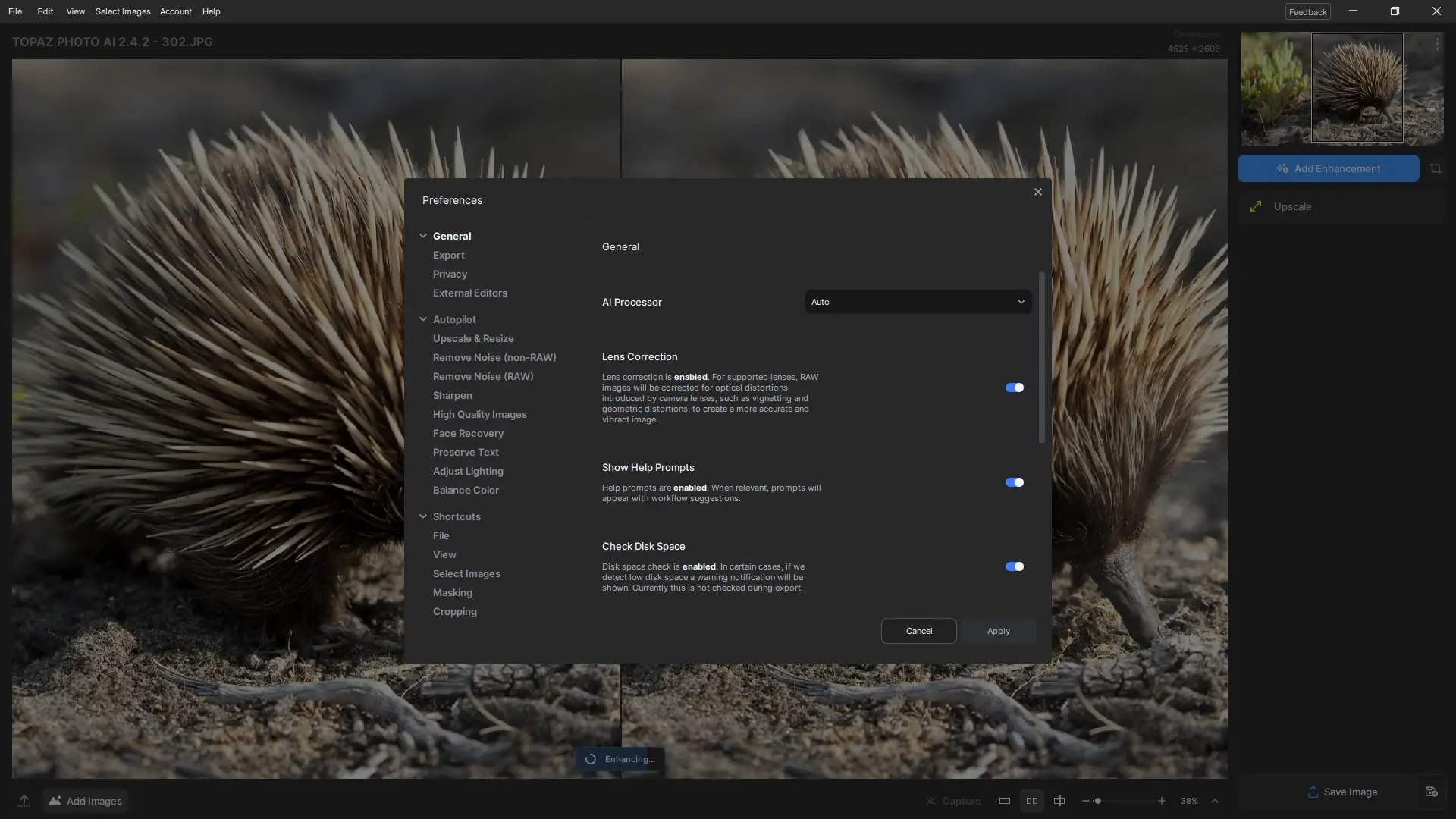Click the zoom in plus icon
Screen dimensions: 1456x819
(1161, 801)
